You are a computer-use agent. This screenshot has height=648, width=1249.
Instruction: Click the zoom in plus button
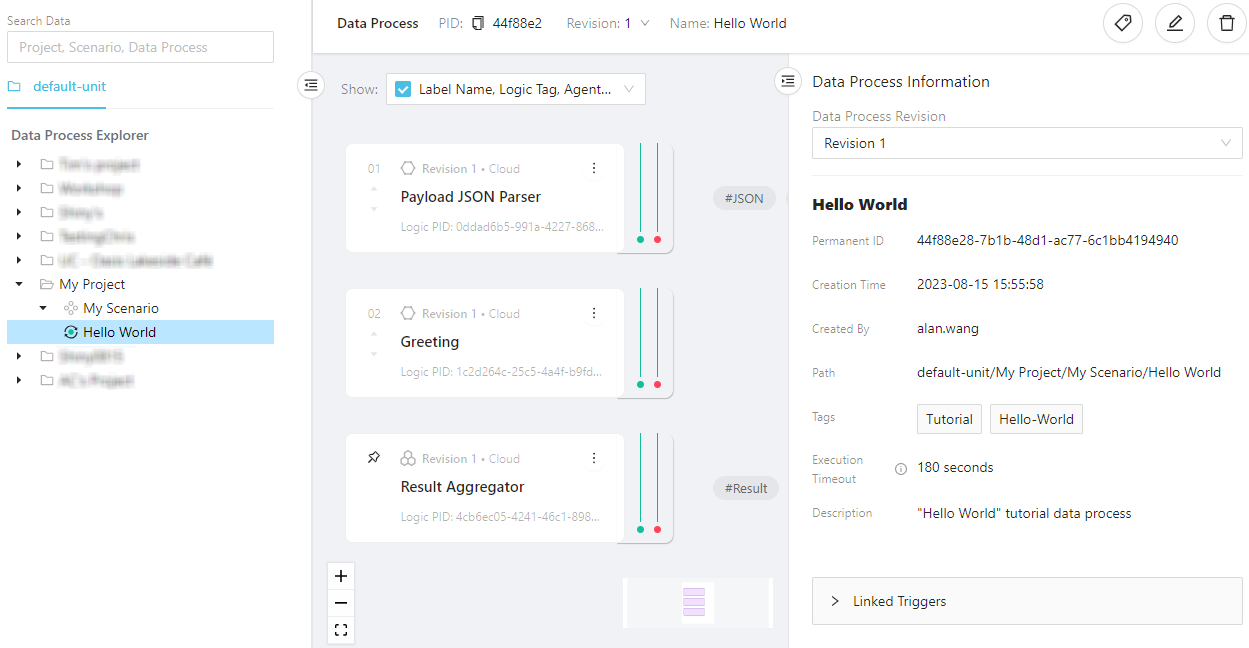(x=341, y=576)
